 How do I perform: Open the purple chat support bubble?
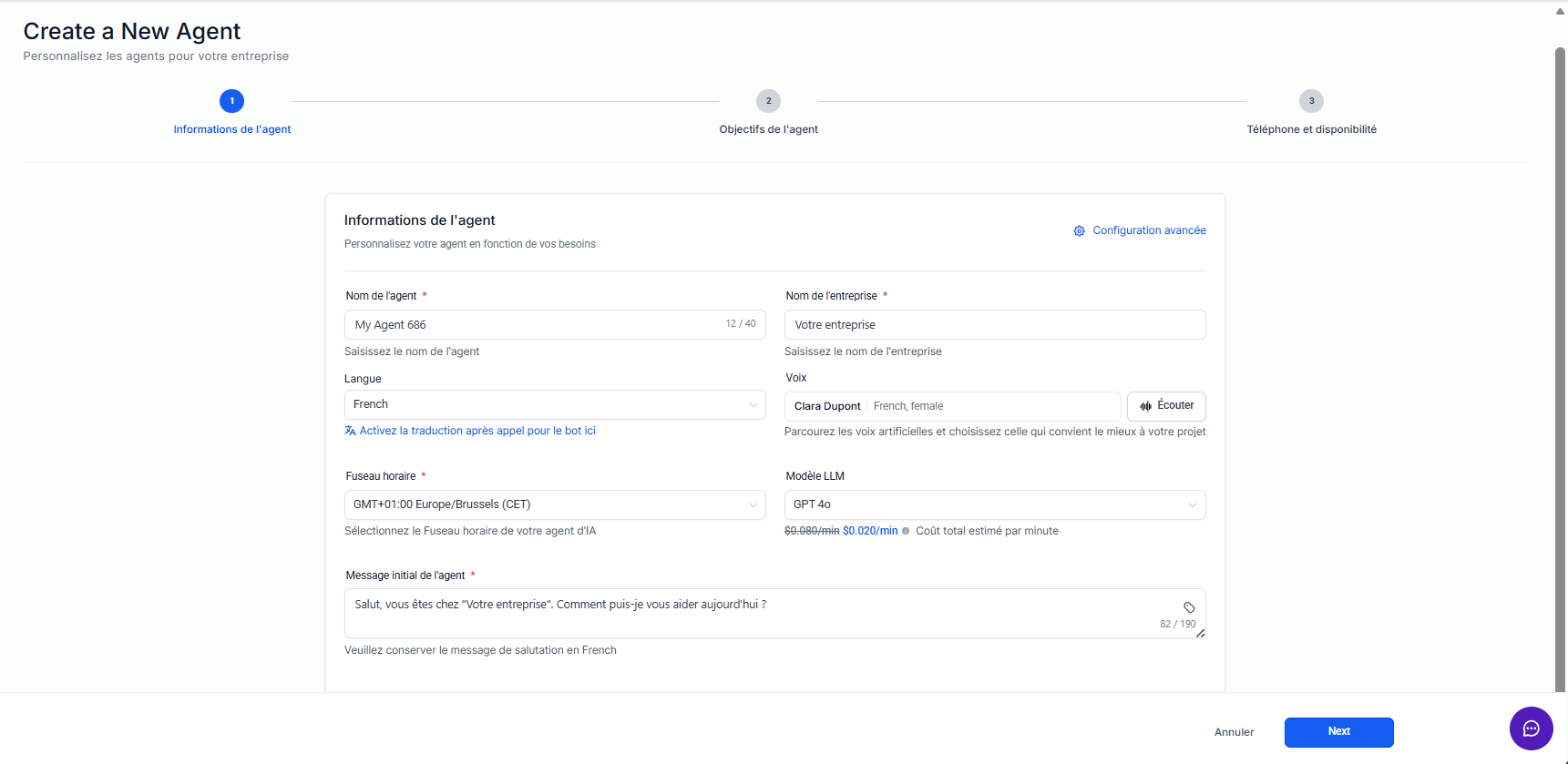point(1531,728)
